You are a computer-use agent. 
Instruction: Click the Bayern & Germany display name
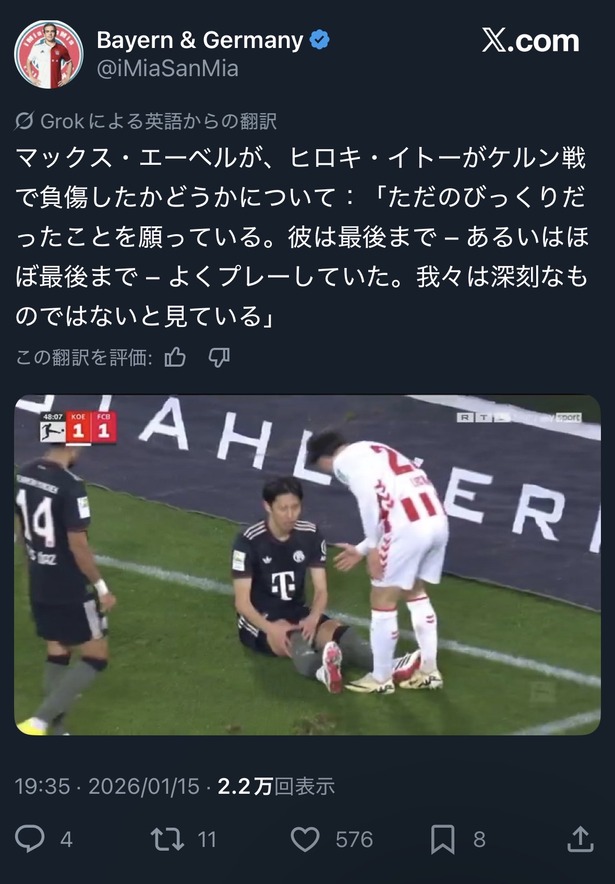(x=200, y=40)
